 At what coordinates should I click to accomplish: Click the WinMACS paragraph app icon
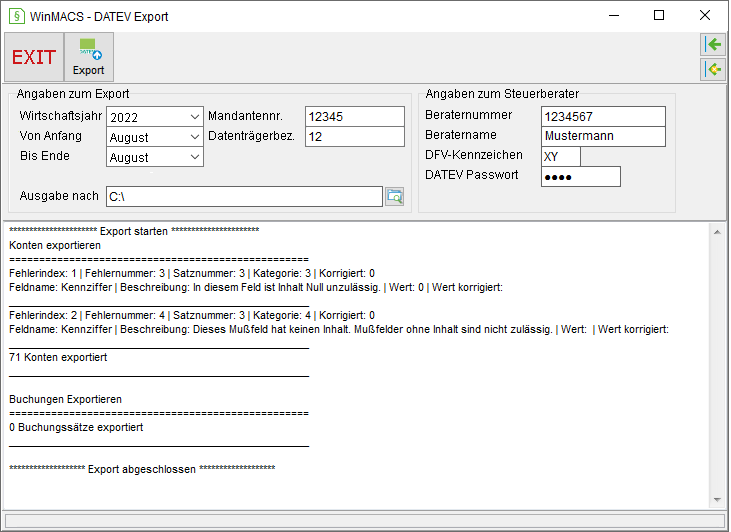pos(17,16)
